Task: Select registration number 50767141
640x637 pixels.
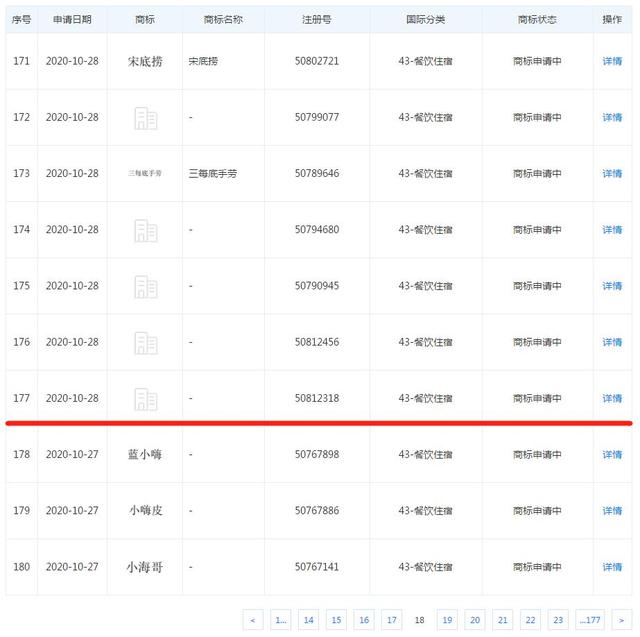Action: [317, 567]
